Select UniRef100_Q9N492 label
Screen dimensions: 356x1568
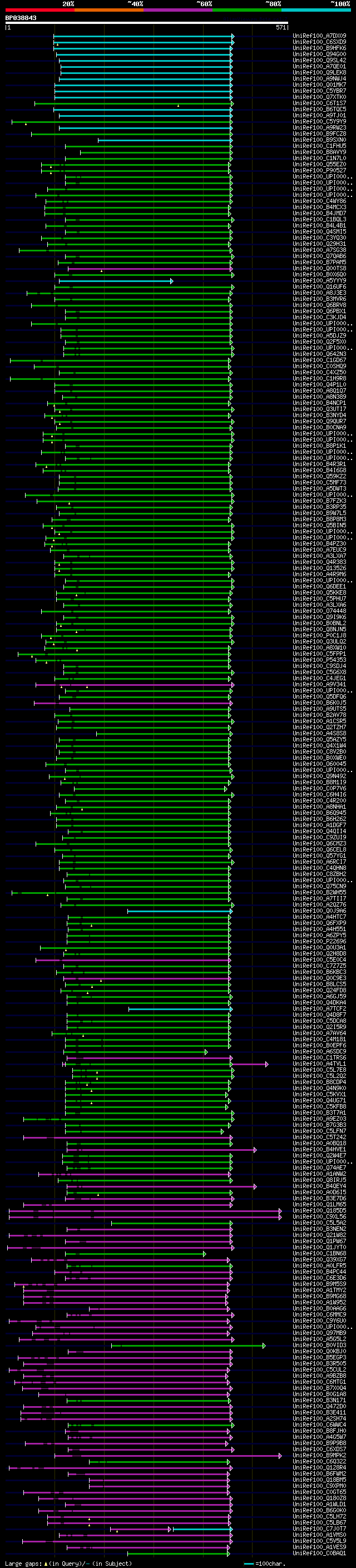pyautogui.click(x=319, y=776)
